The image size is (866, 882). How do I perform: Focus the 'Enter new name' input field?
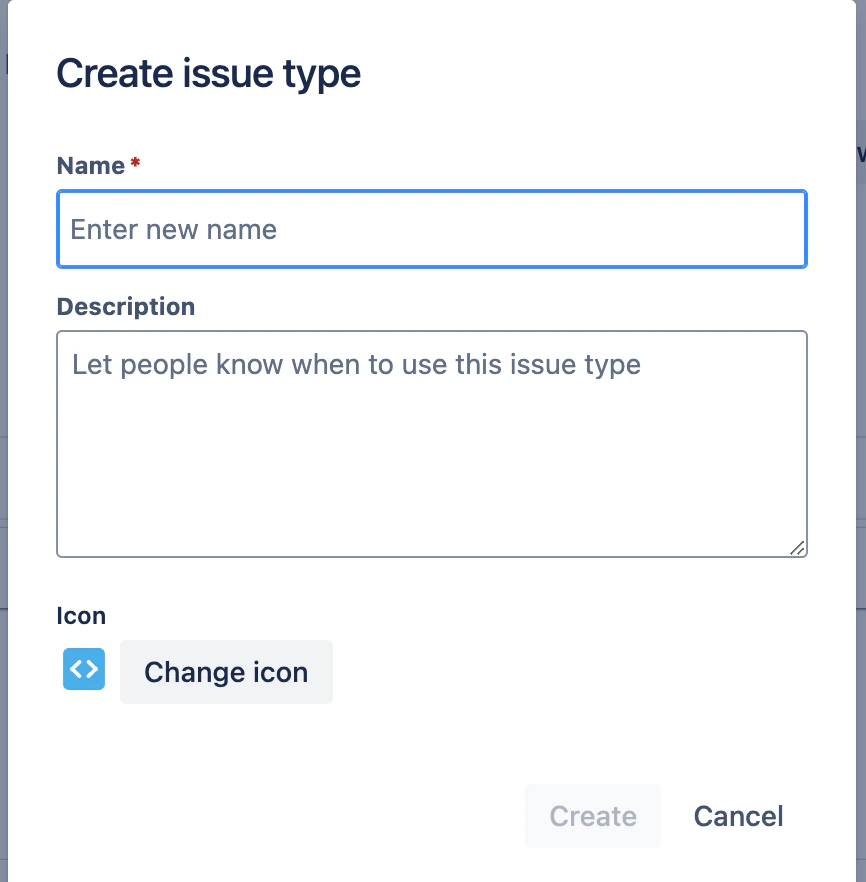pyautogui.click(x=430, y=229)
